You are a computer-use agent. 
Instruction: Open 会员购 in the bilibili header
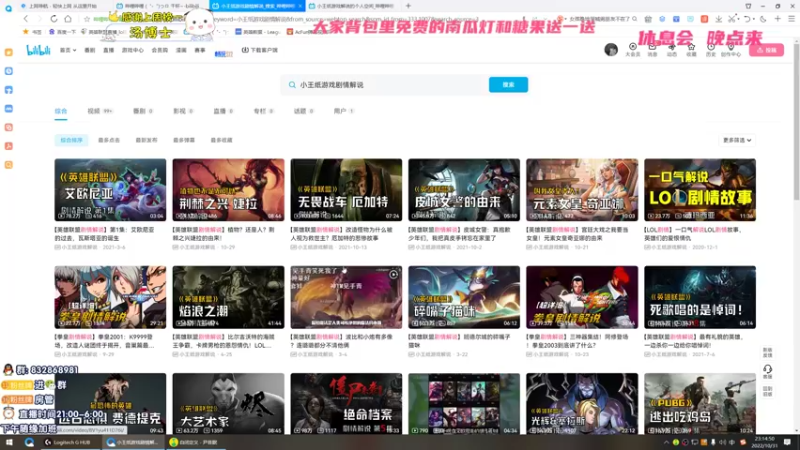tap(160, 50)
